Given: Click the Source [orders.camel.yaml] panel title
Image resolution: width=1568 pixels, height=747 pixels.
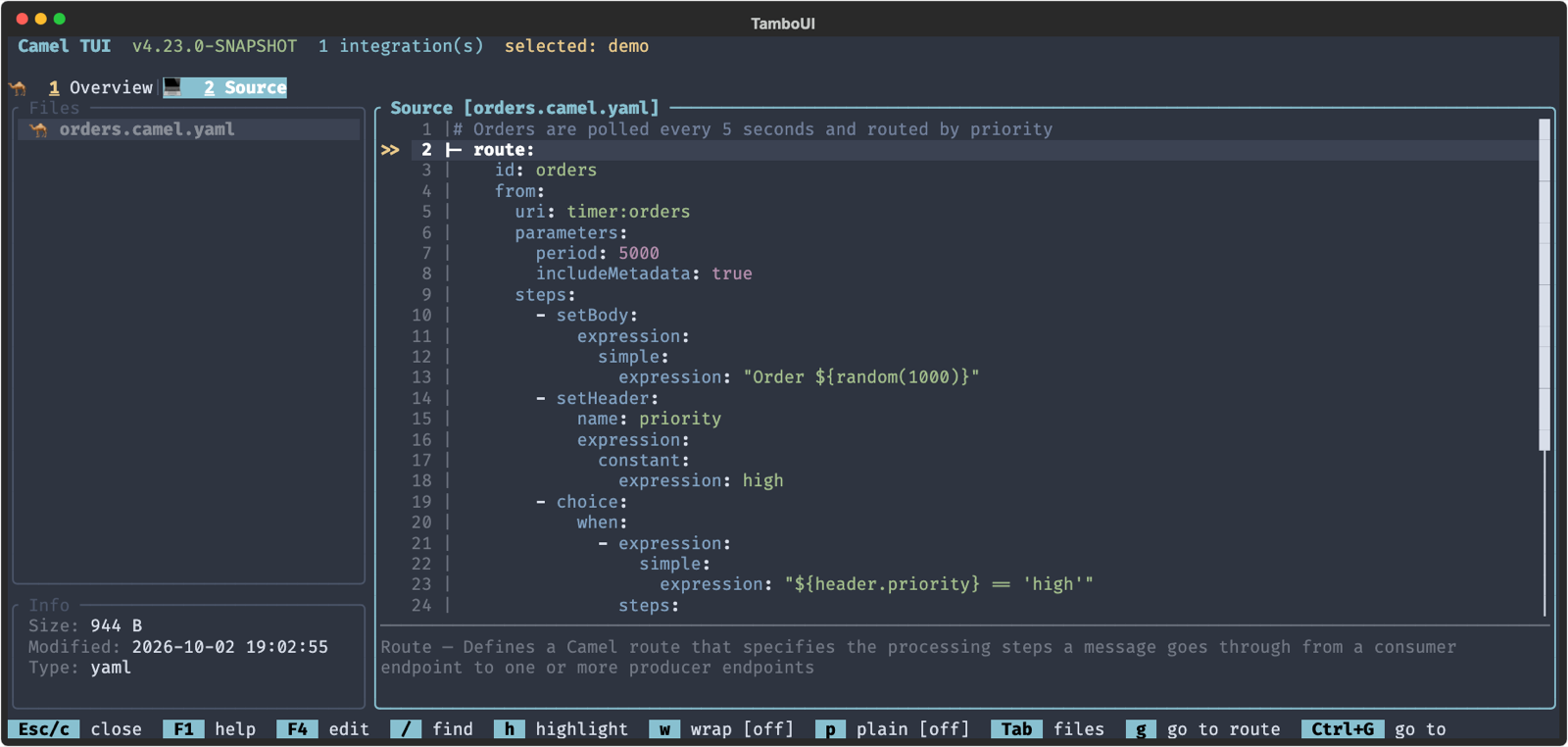Looking at the screenshot, I should tap(525, 108).
